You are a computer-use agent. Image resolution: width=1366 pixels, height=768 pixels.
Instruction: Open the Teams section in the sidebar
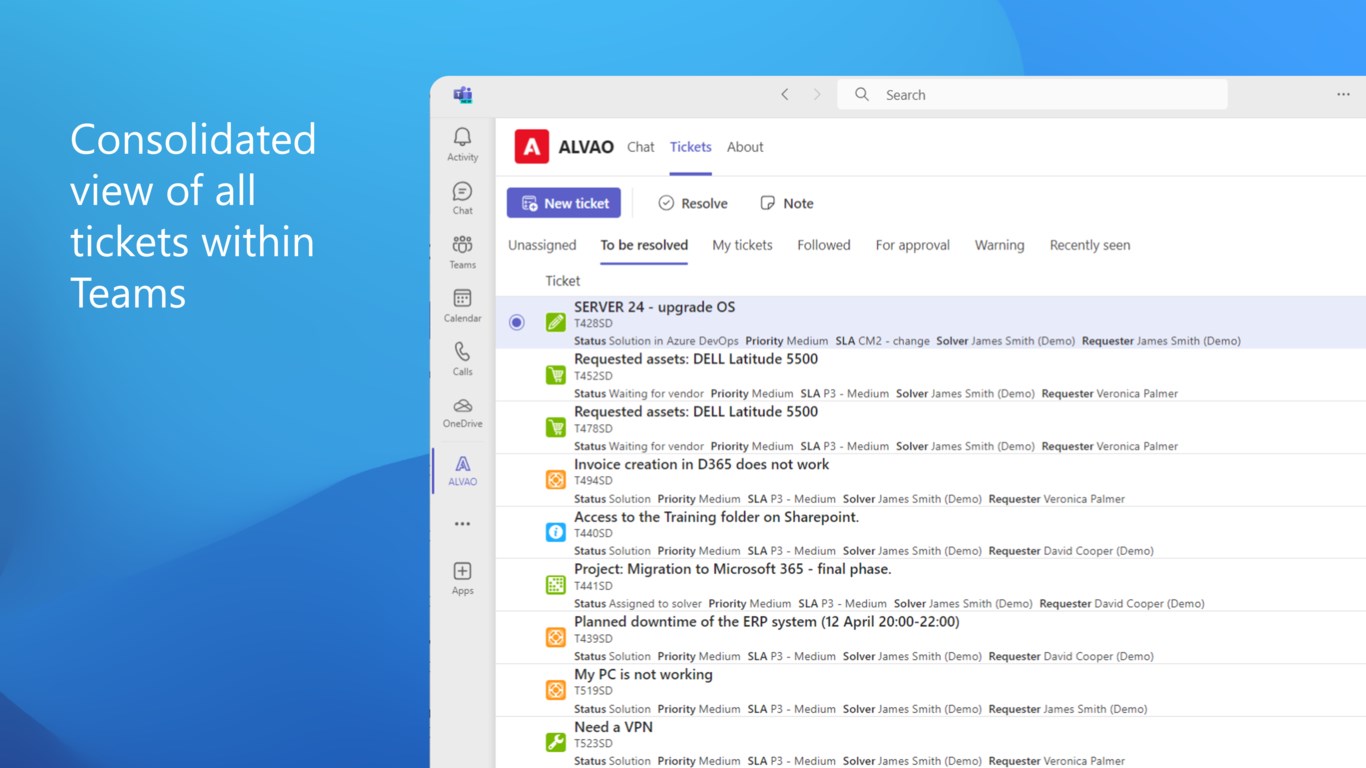tap(462, 251)
